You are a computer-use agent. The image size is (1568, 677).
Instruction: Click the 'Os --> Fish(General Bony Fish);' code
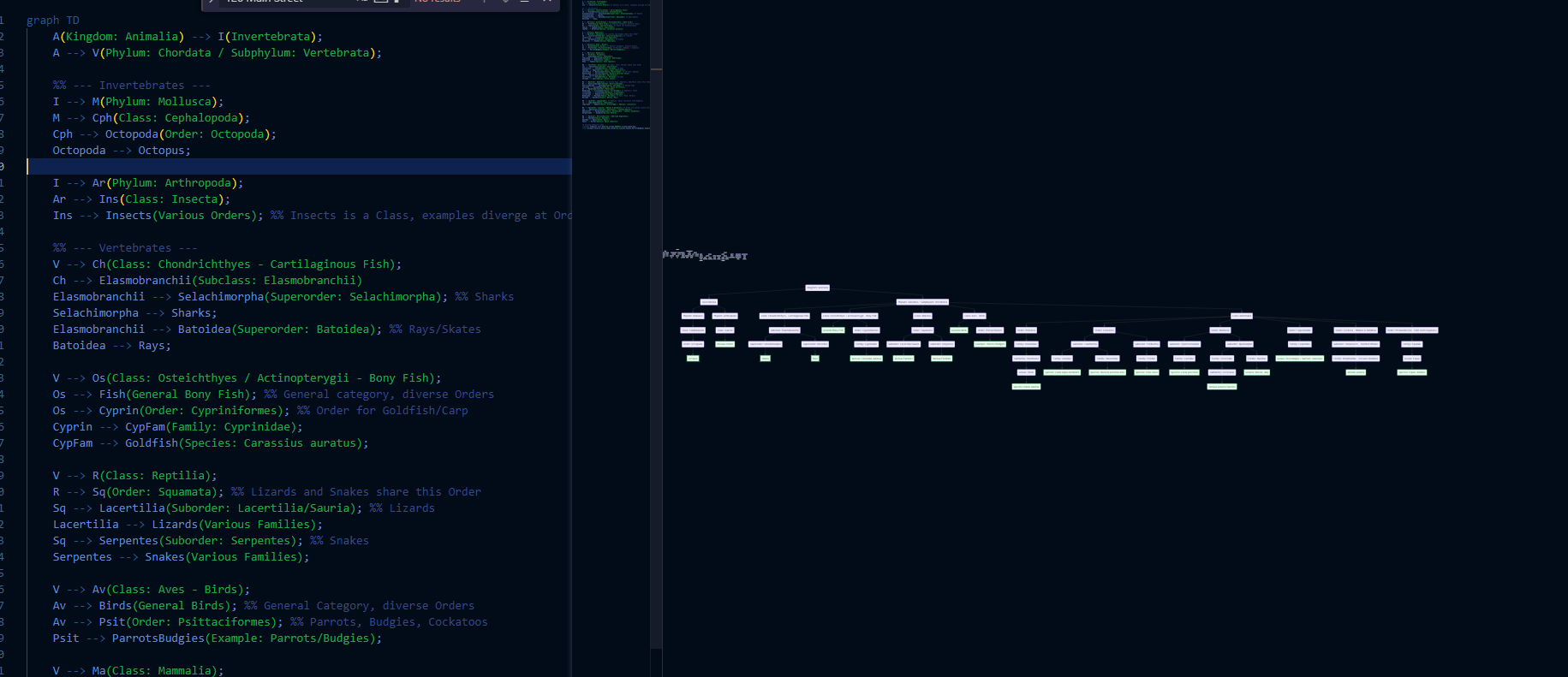(155, 395)
